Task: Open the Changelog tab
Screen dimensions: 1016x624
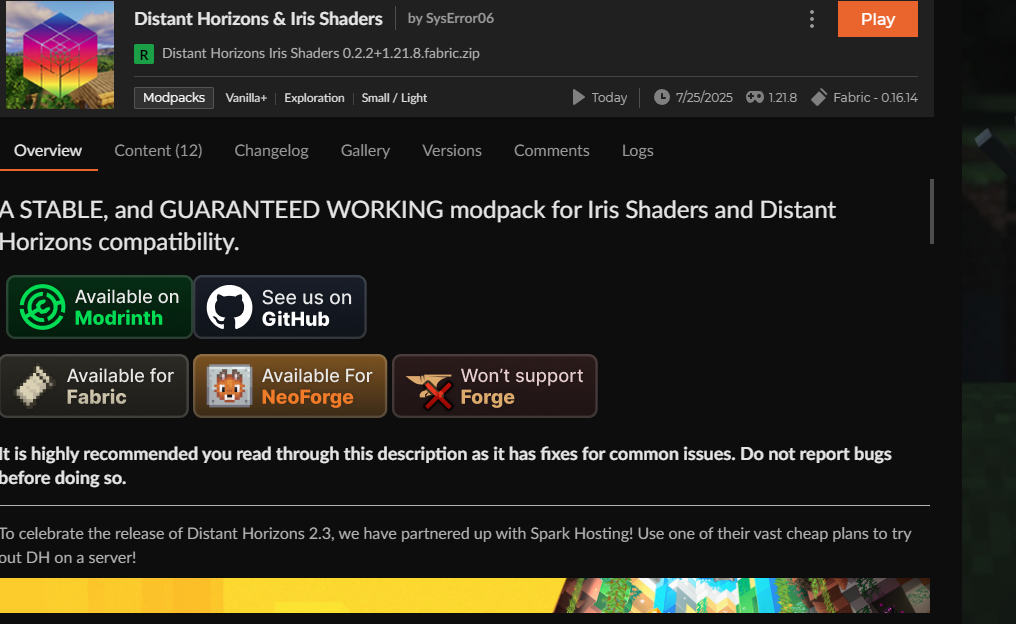Action: click(271, 150)
